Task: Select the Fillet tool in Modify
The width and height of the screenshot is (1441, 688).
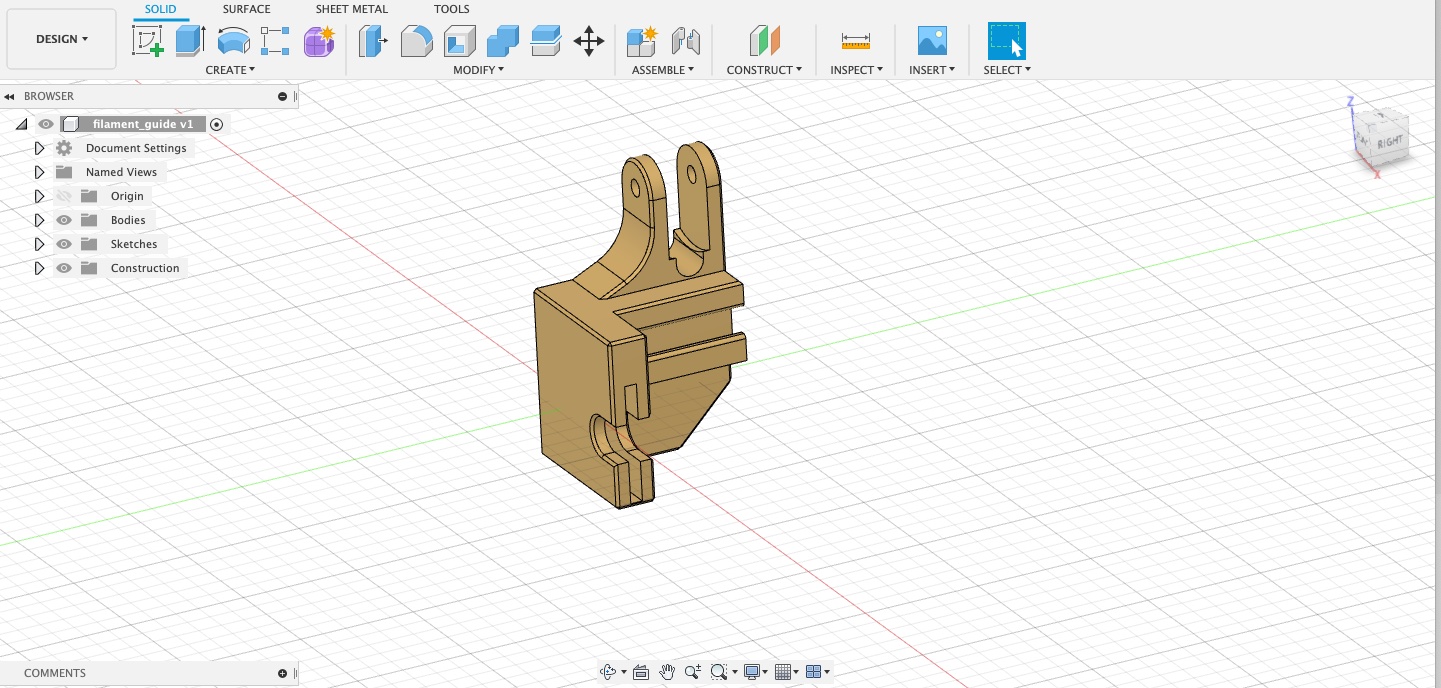Action: point(416,42)
